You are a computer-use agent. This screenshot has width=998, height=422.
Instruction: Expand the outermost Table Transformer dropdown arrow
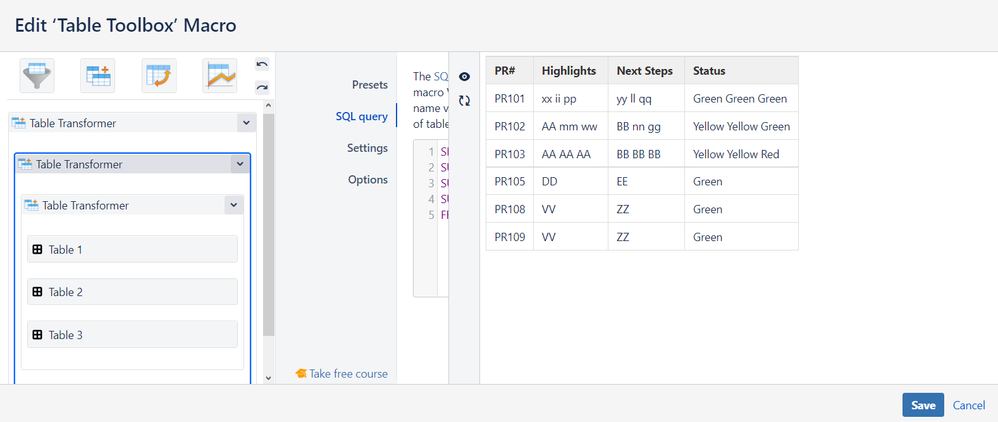tap(246, 123)
